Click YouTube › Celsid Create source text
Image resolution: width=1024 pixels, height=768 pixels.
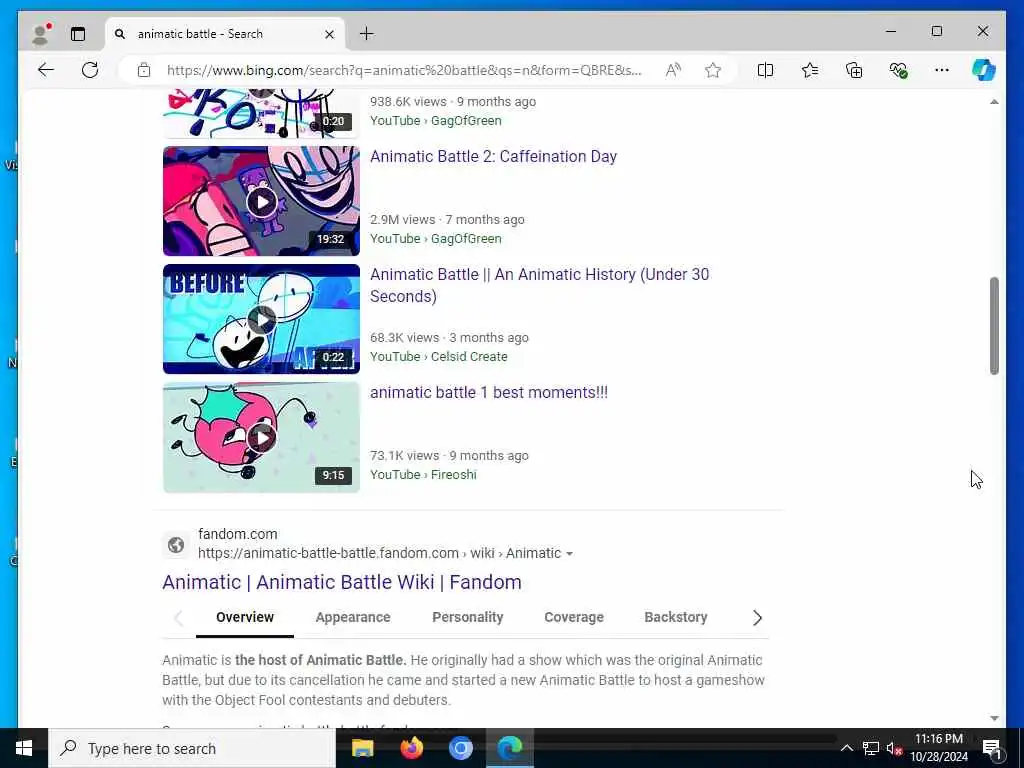[x=439, y=357]
